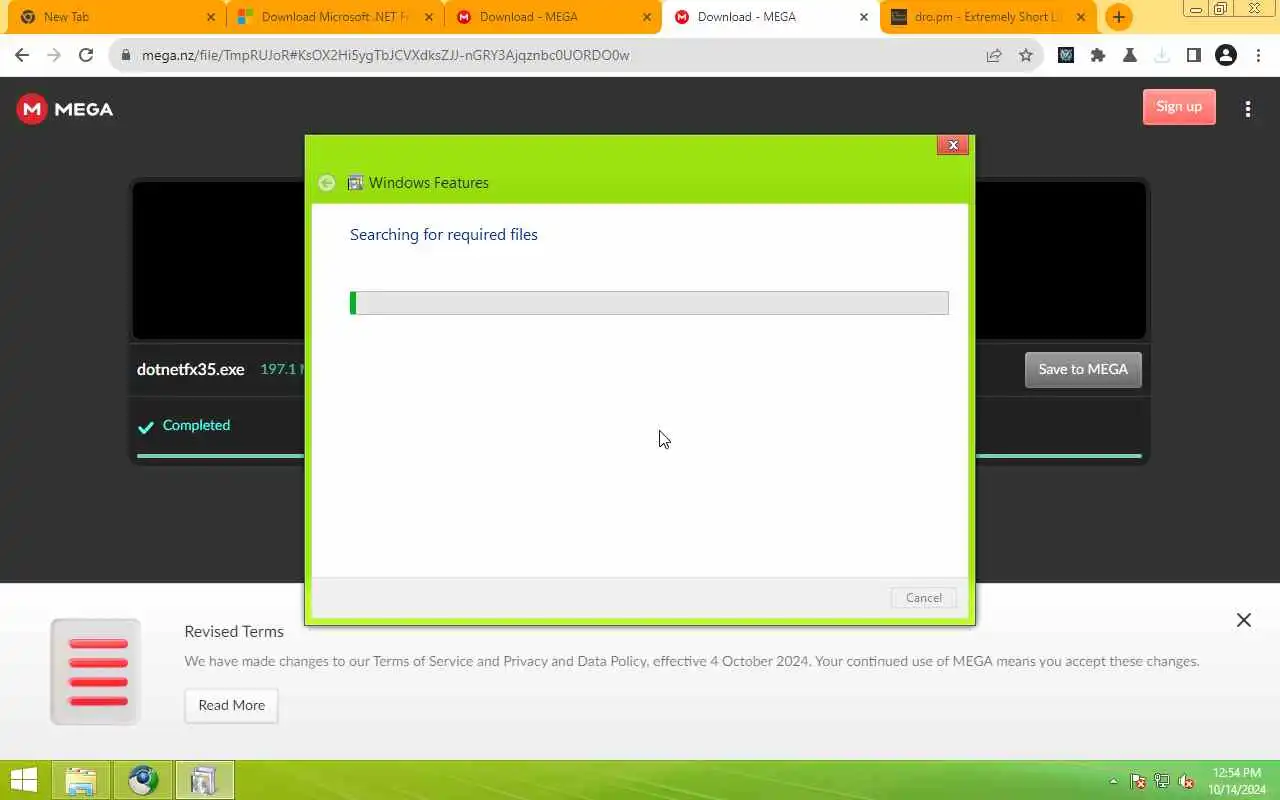Open the dark square extension icon
The width and height of the screenshot is (1280, 800).
[1066, 56]
